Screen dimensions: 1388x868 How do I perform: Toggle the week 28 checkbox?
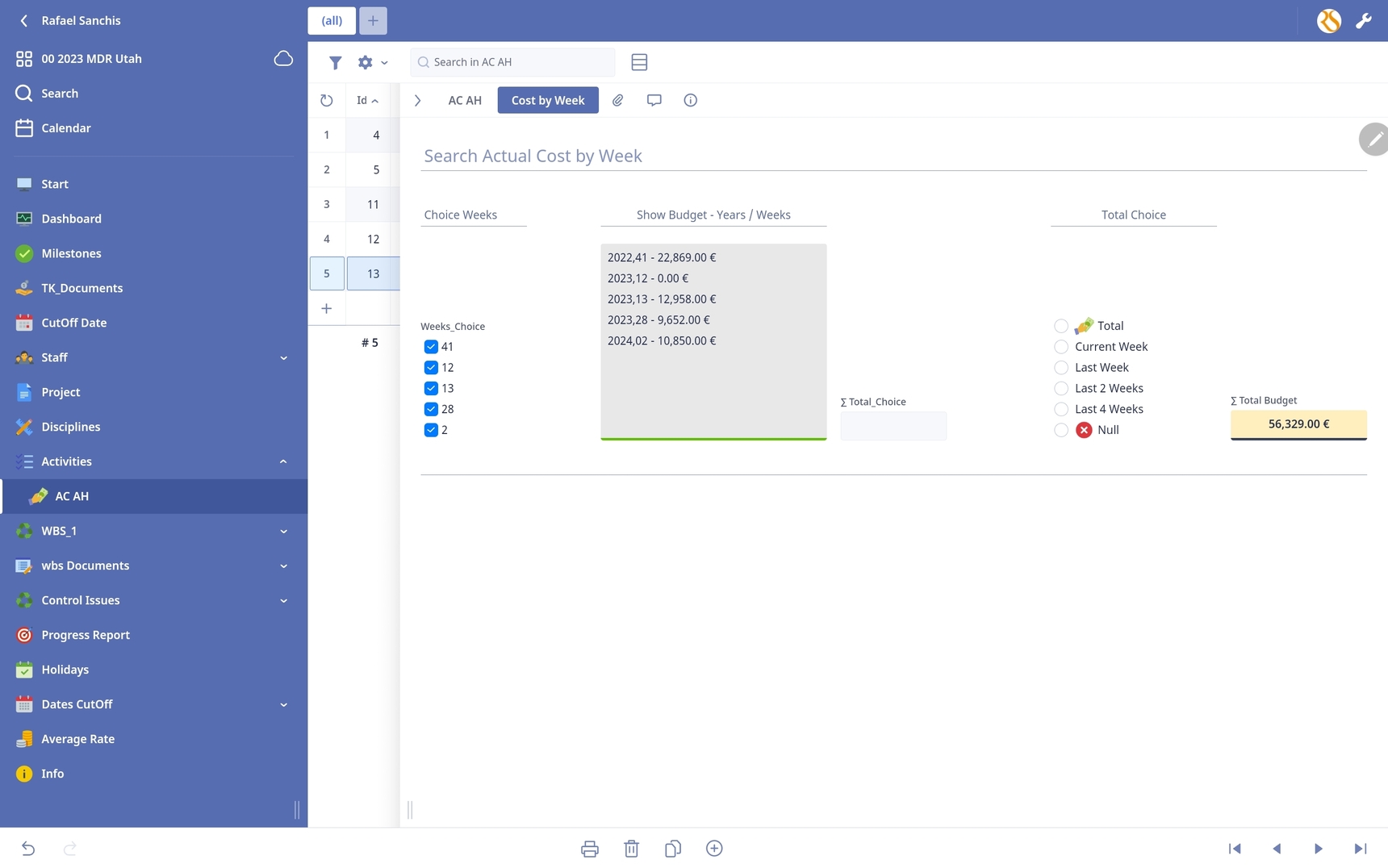[431, 409]
